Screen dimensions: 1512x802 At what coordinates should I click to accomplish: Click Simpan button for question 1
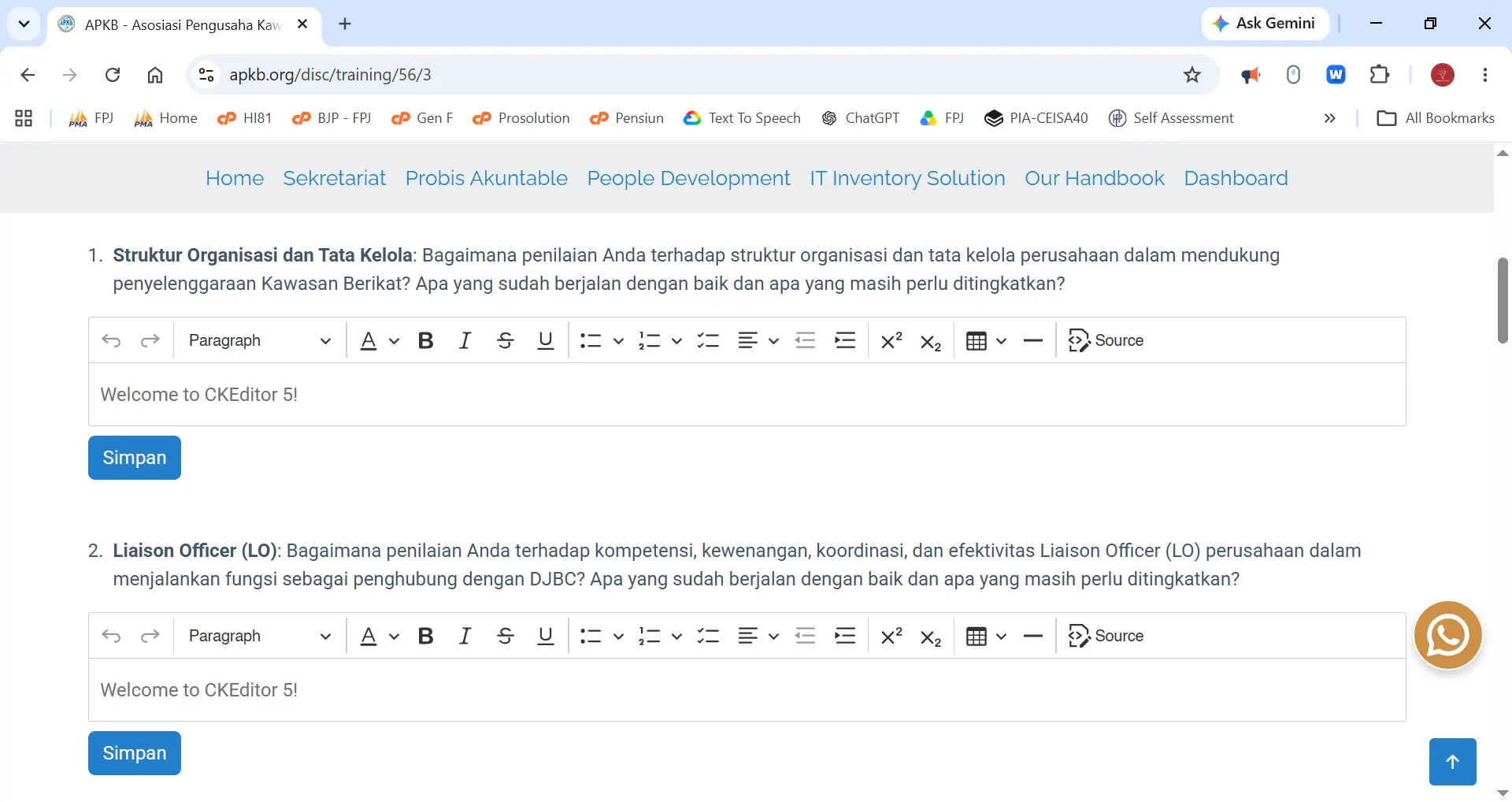[135, 458]
